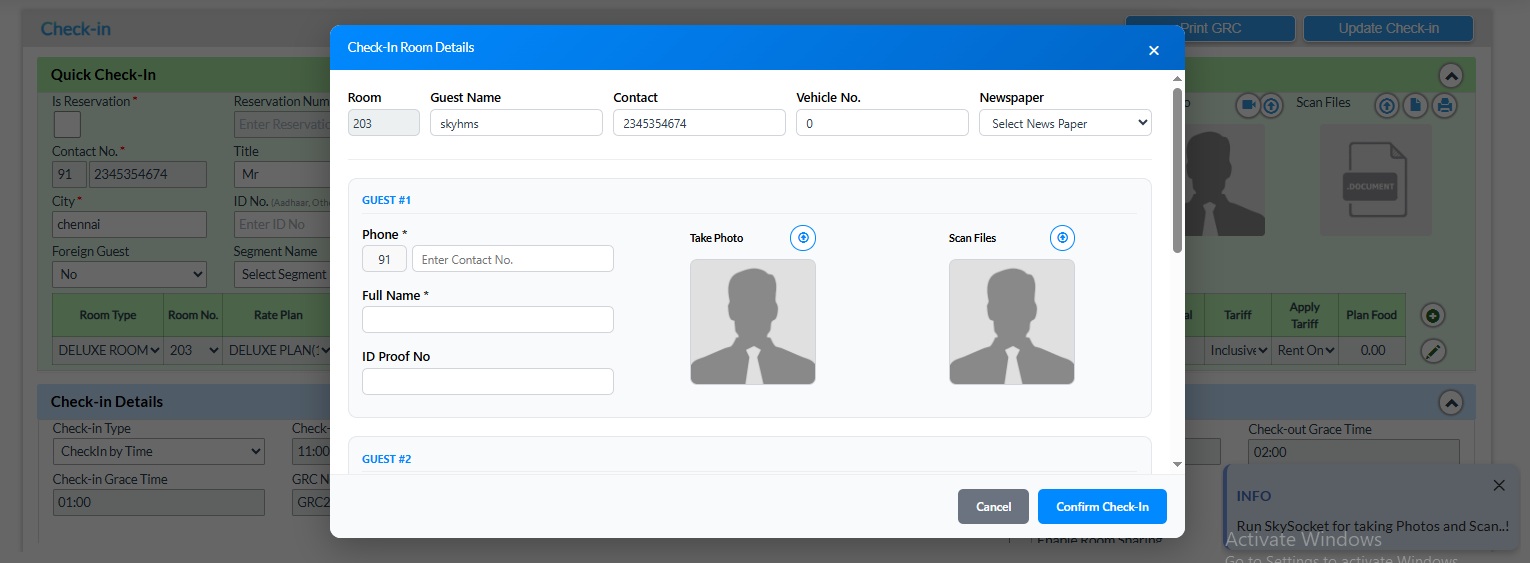Click the Full Name field for Guest #1
This screenshot has width=1530, height=563.
coord(487,320)
